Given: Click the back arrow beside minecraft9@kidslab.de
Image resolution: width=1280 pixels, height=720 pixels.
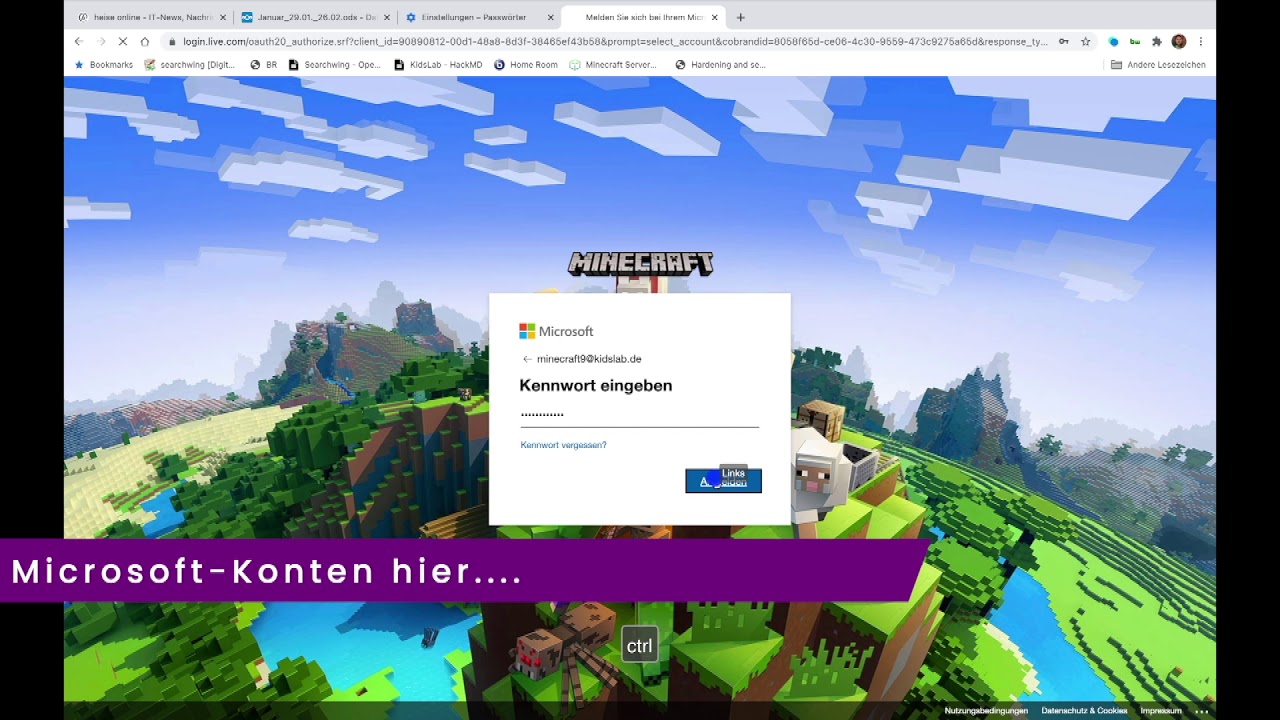Looking at the screenshot, I should tap(527, 359).
